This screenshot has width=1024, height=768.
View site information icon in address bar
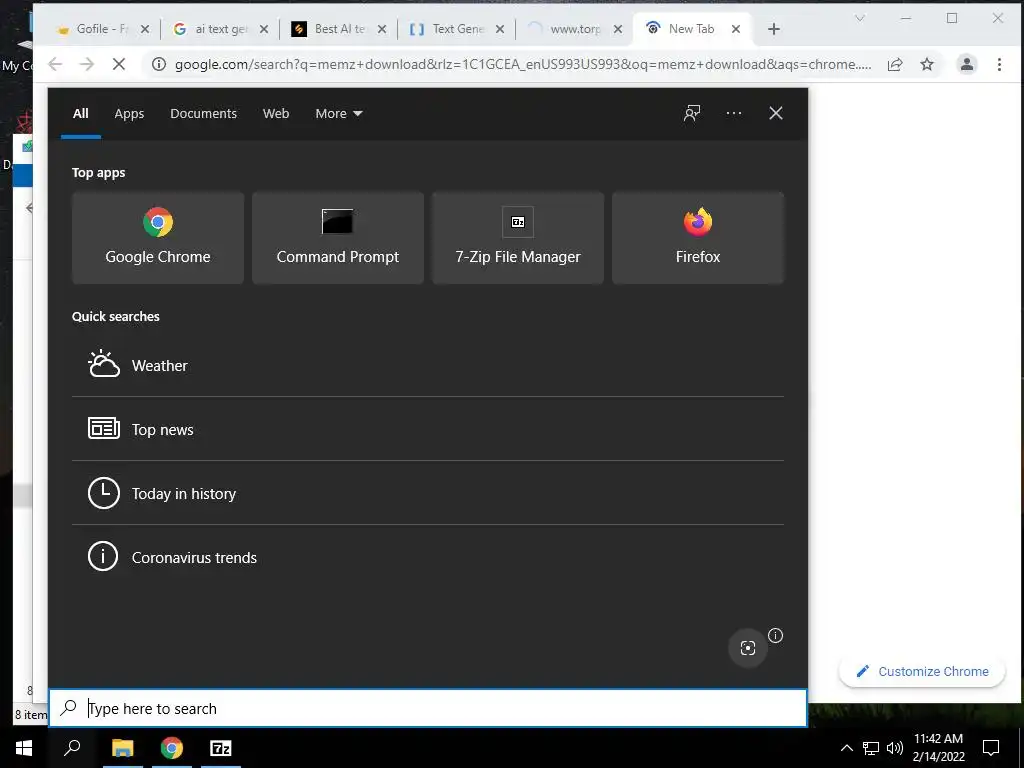[x=159, y=64]
